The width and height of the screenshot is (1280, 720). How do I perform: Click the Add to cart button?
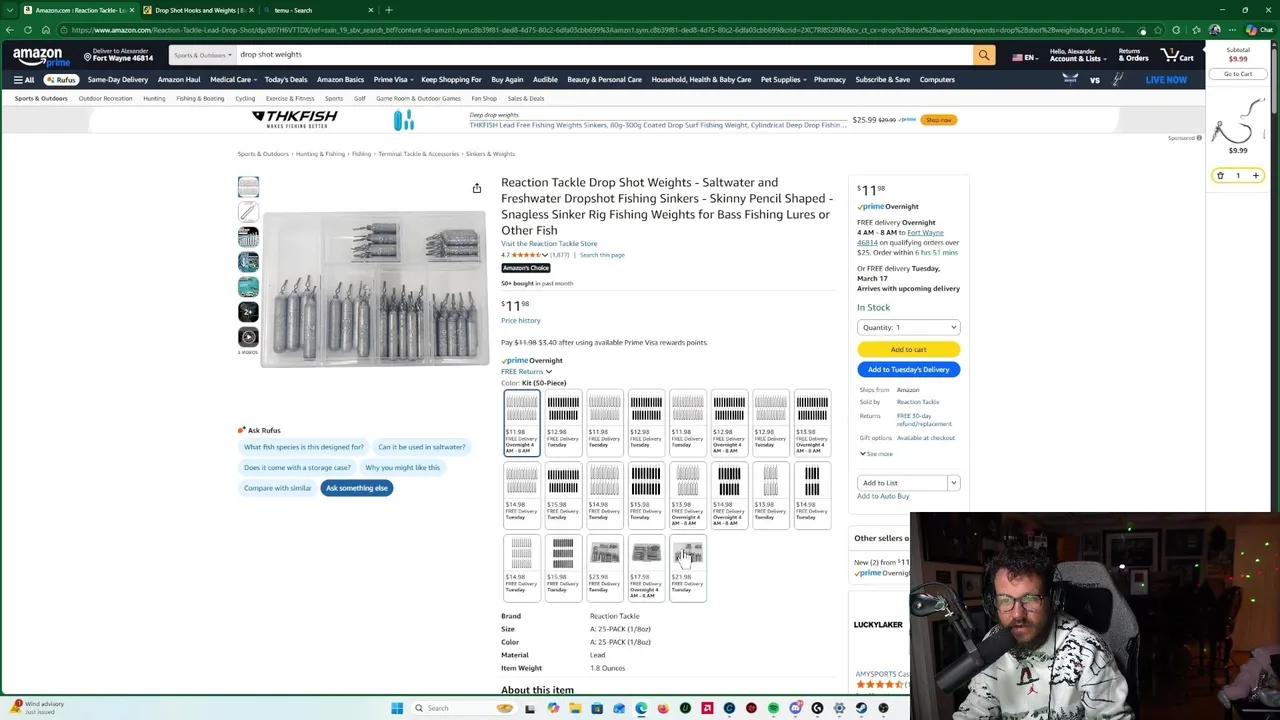tap(908, 349)
